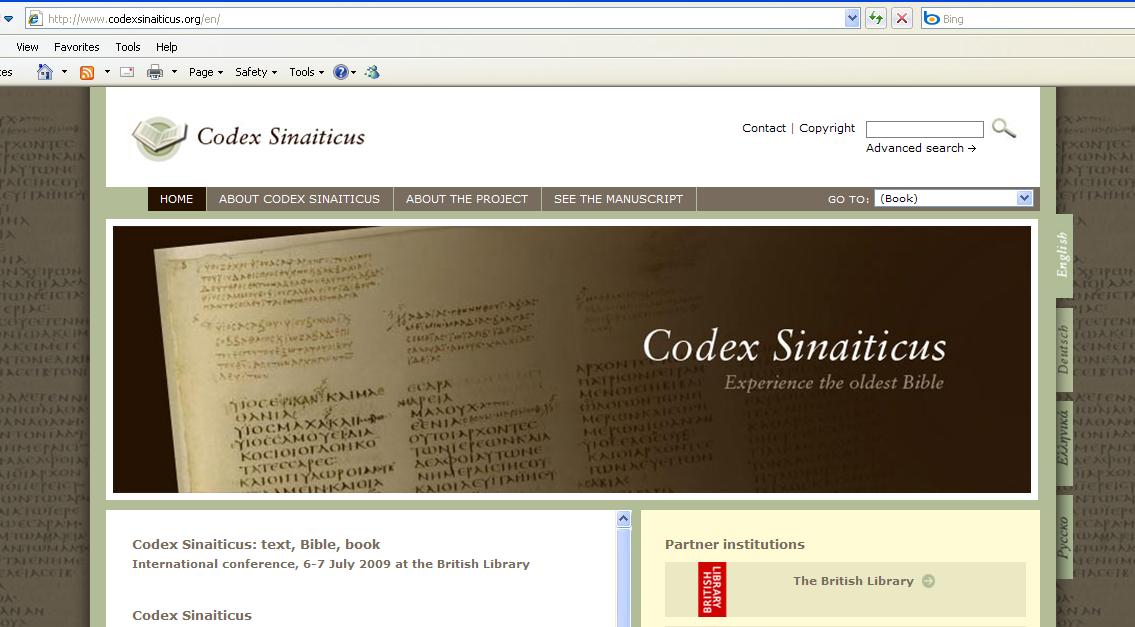Click the British Library red logo
Screen dimensions: 1135x627
pyautogui.click(x=713, y=590)
